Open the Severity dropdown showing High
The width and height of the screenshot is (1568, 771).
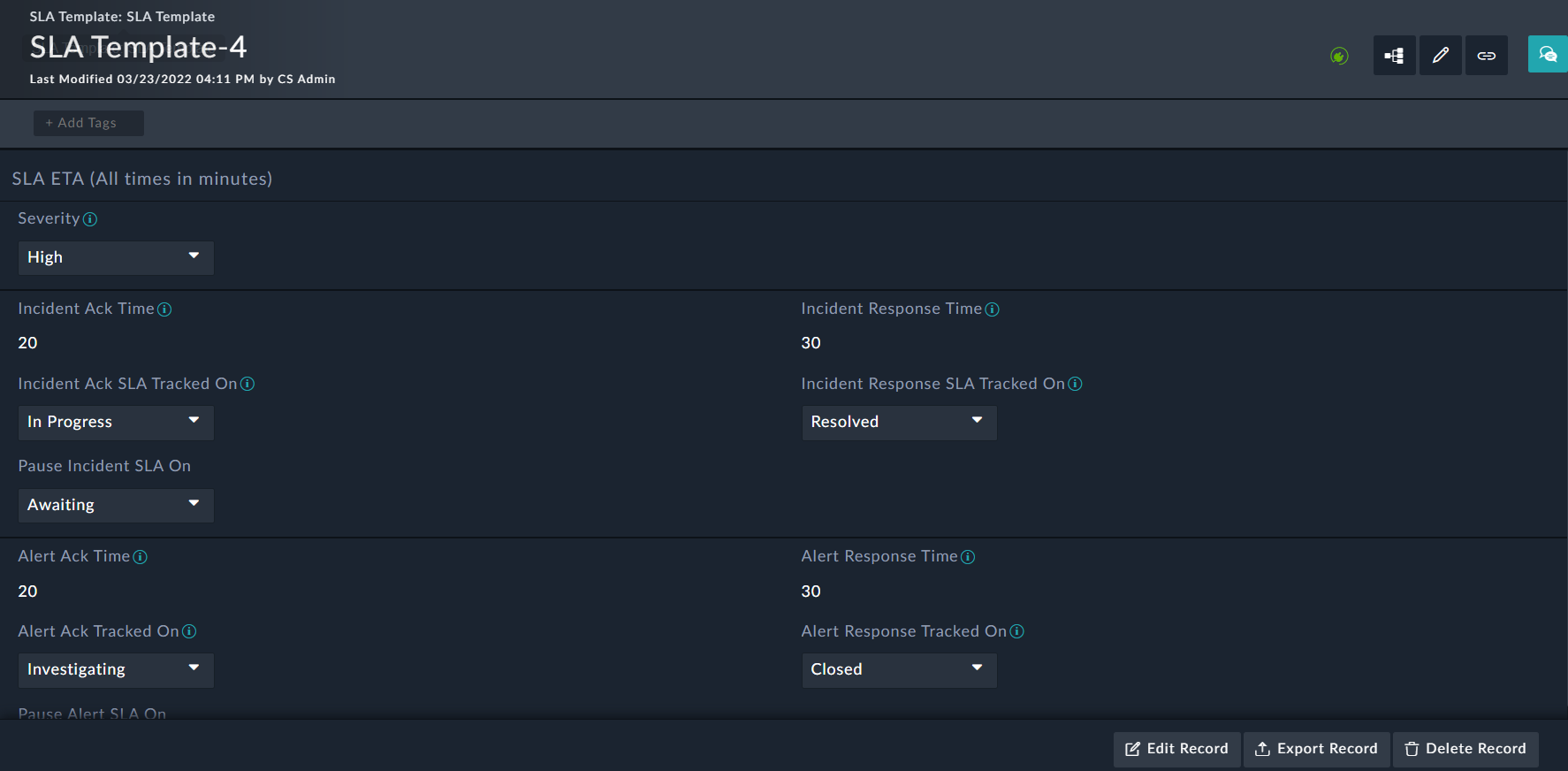coord(116,257)
